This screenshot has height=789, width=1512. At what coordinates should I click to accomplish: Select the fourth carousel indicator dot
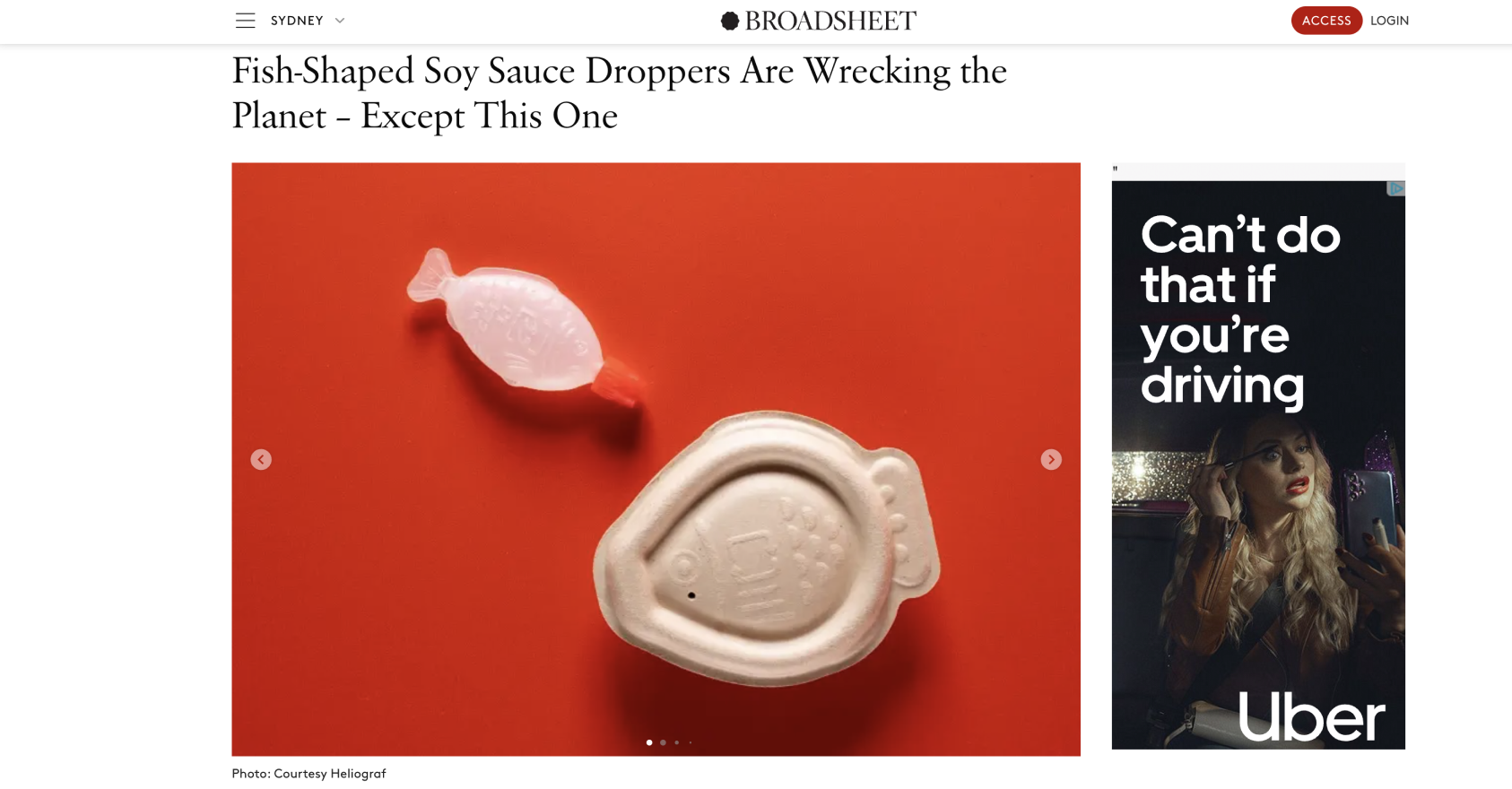(x=690, y=742)
